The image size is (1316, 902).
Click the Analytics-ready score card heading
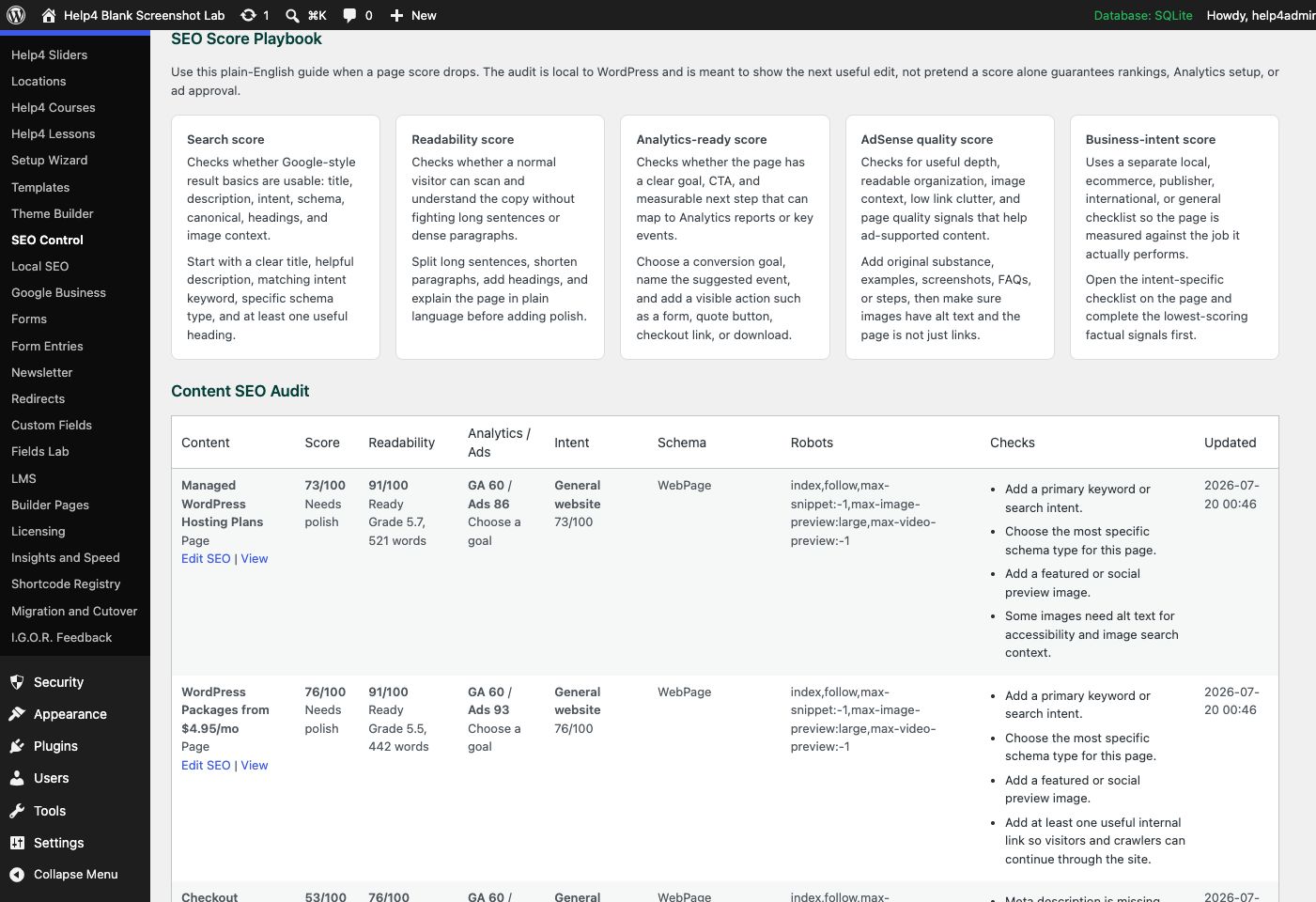[x=702, y=139]
